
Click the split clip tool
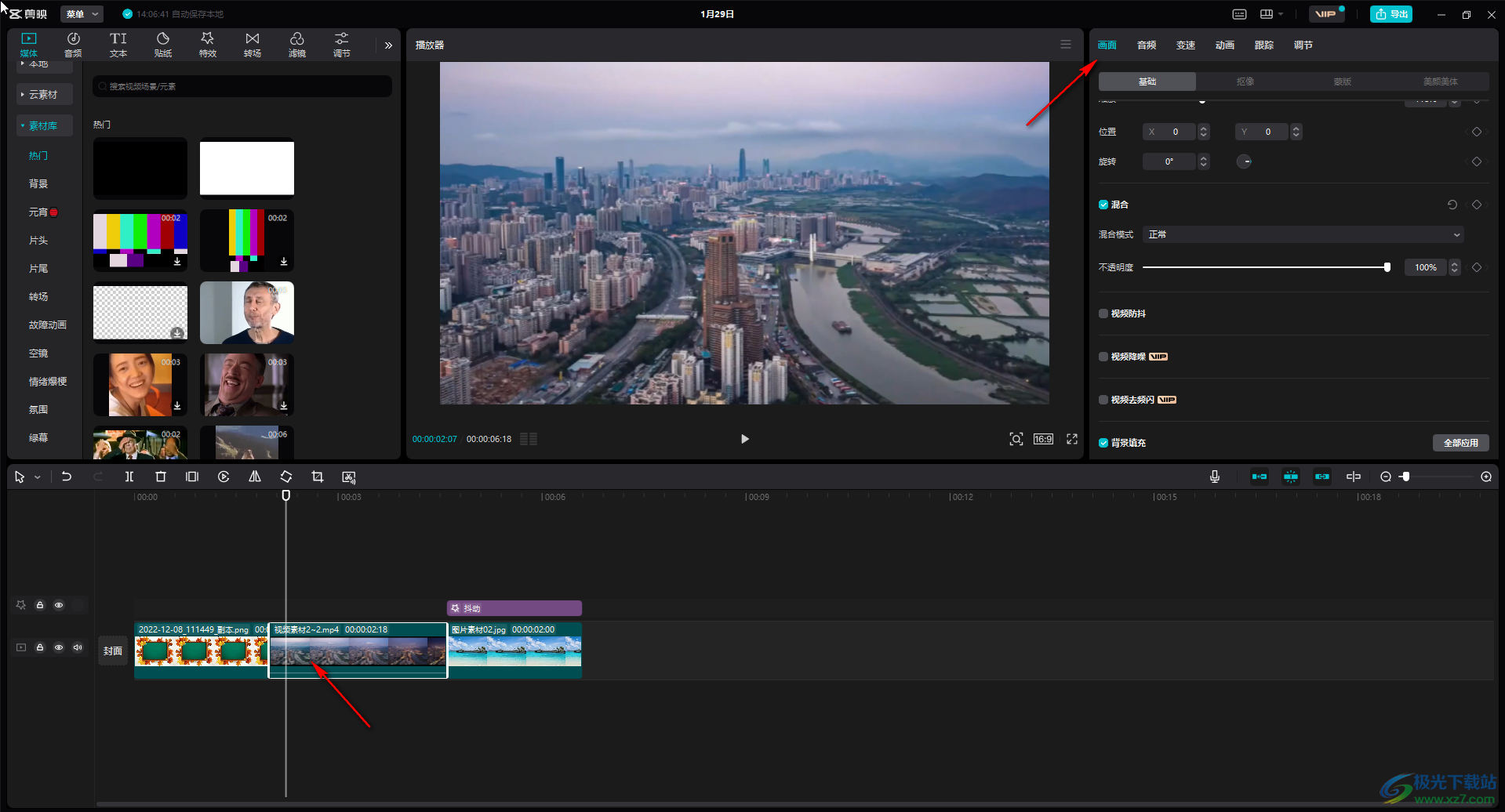[x=129, y=477]
